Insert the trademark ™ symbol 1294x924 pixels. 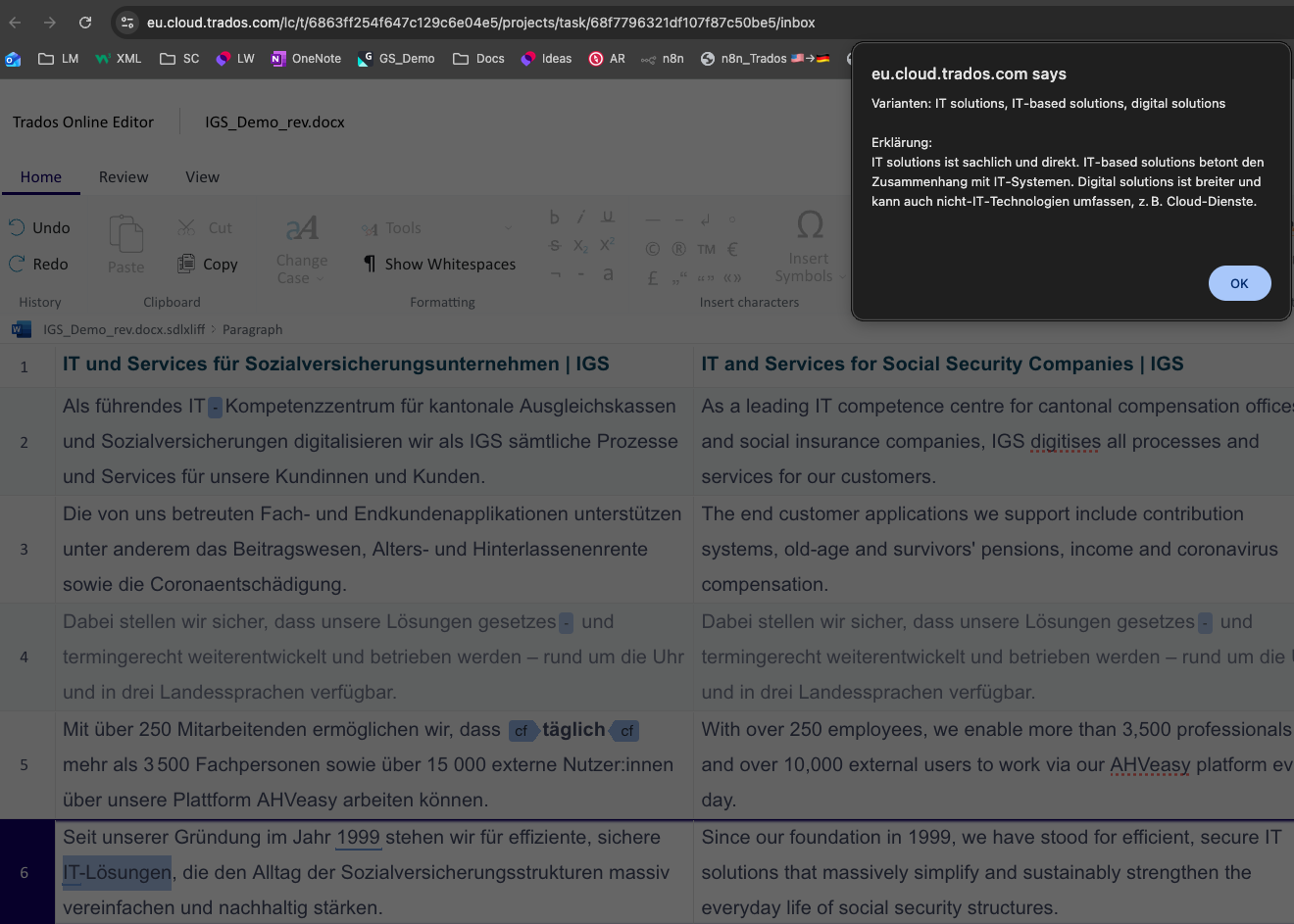[706, 249]
